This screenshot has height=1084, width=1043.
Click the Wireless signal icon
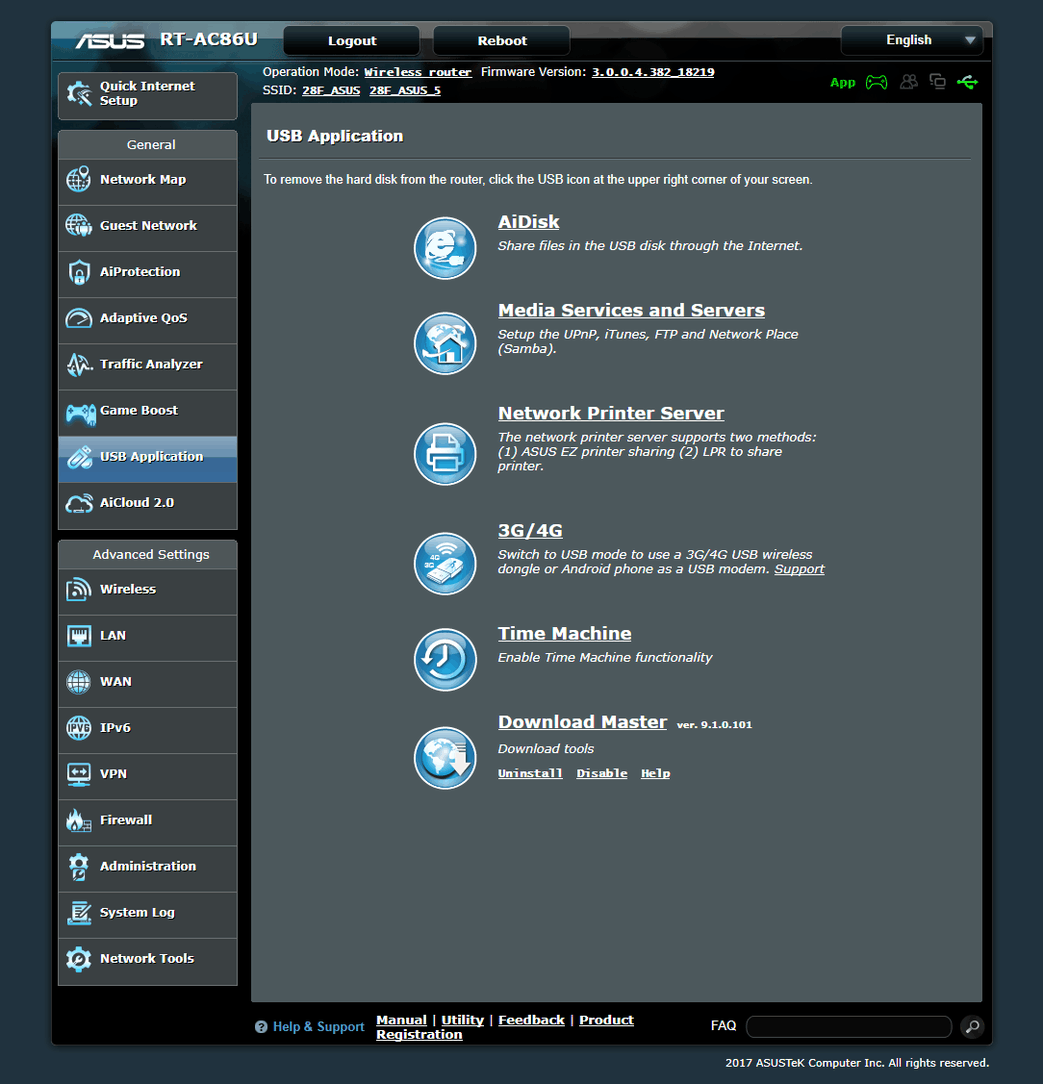[x=79, y=589]
